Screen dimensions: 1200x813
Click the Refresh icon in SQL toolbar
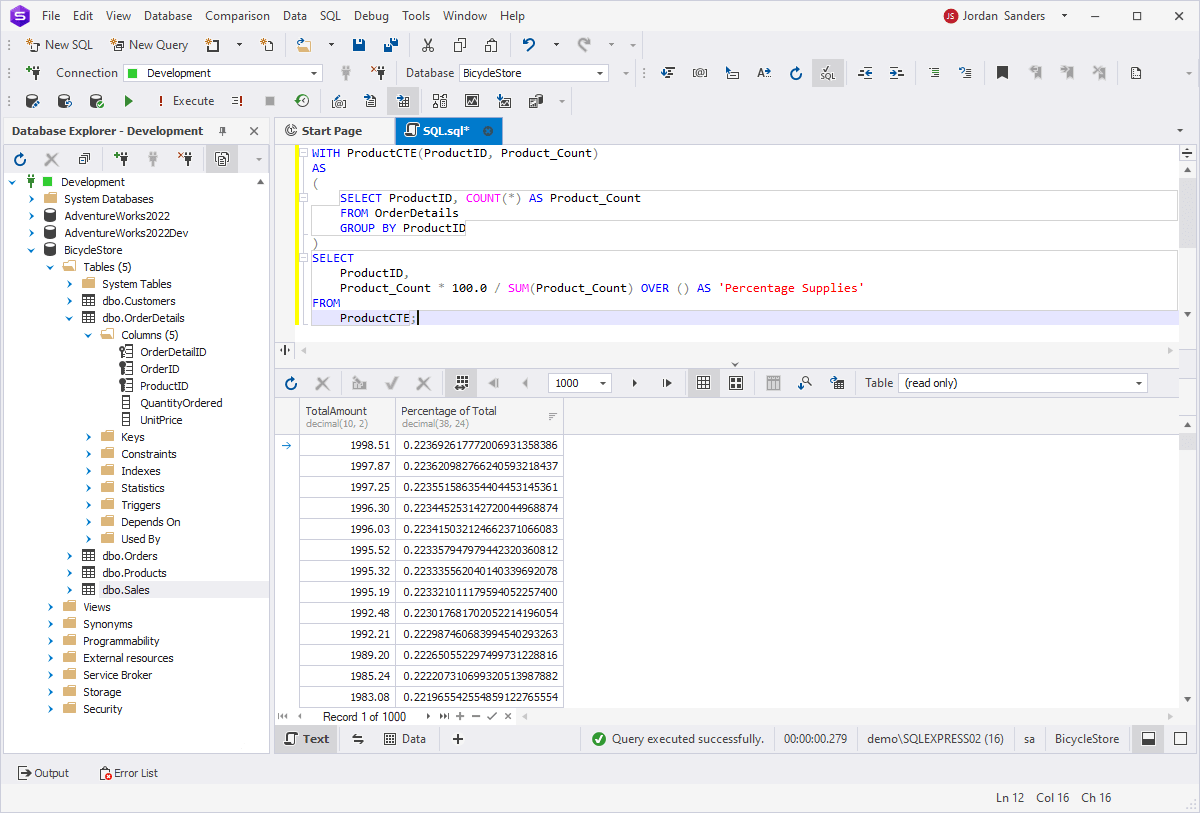(796, 73)
